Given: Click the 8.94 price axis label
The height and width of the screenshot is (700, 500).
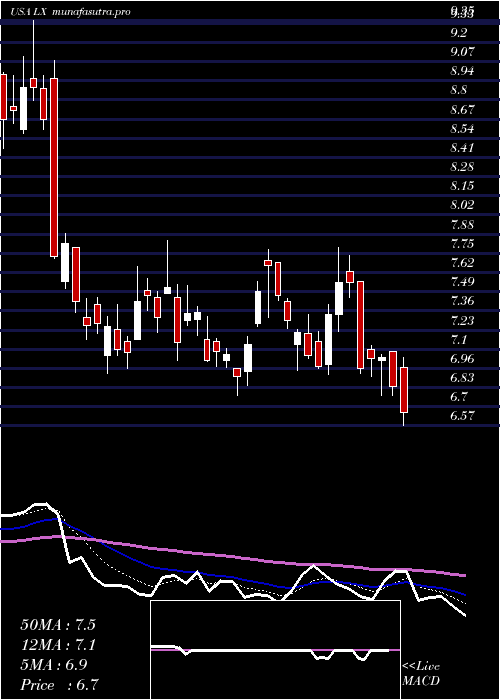Looking at the screenshot, I should (462, 71).
